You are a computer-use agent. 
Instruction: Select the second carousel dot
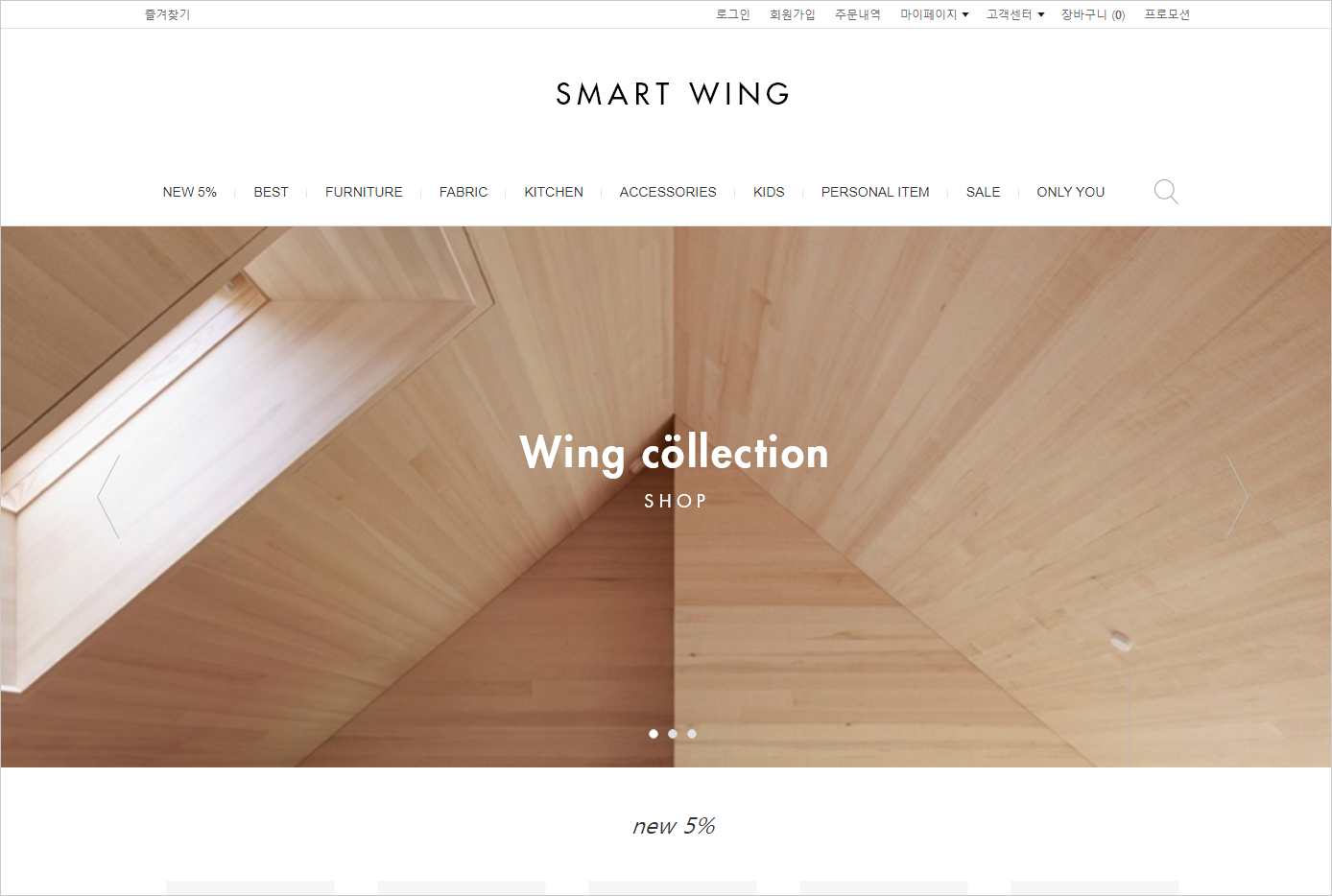pyautogui.click(x=673, y=734)
